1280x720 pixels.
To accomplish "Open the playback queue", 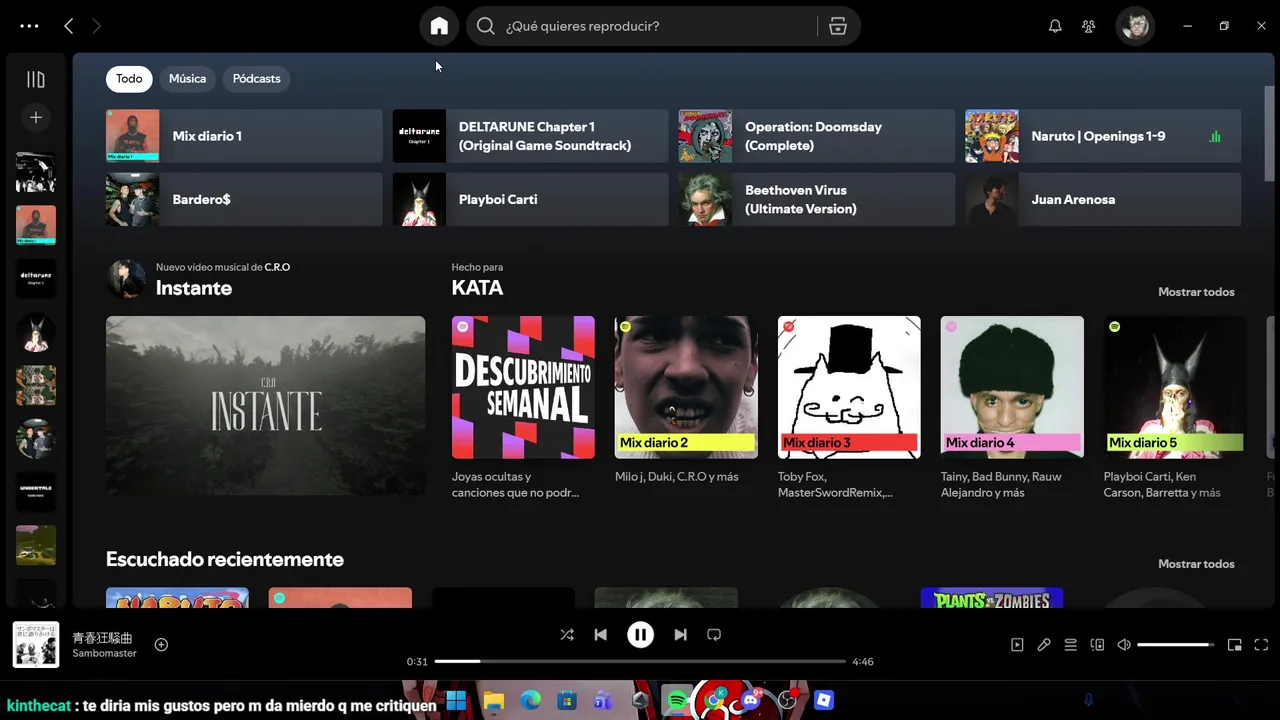I will (1070, 645).
